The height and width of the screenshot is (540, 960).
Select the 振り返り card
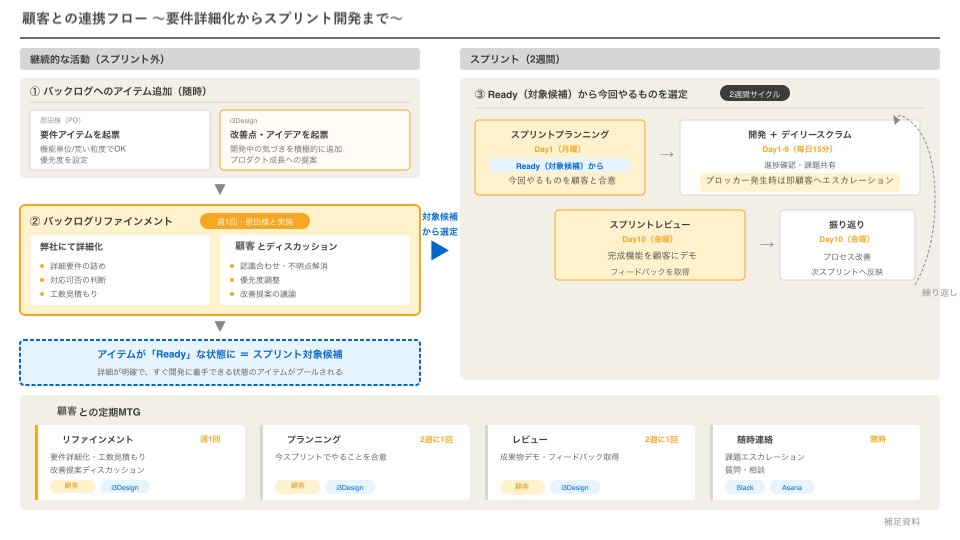[x=847, y=244]
